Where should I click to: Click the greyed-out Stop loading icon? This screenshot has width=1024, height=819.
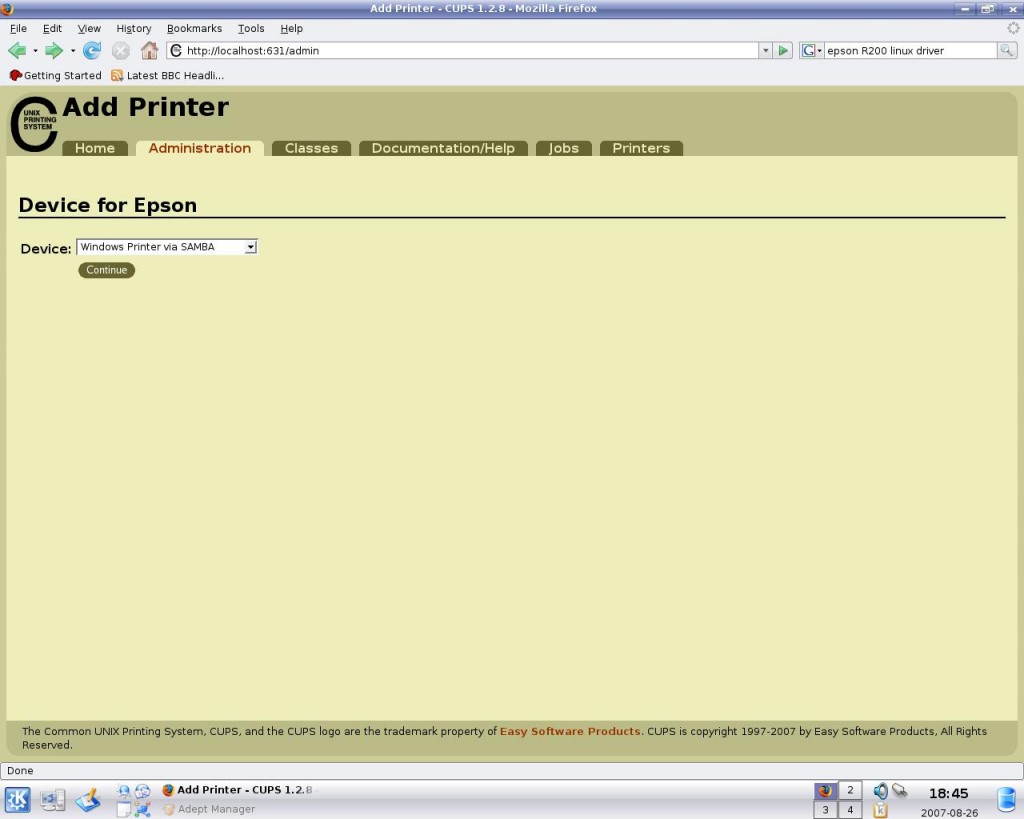pyautogui.click(x=121, y=50)
